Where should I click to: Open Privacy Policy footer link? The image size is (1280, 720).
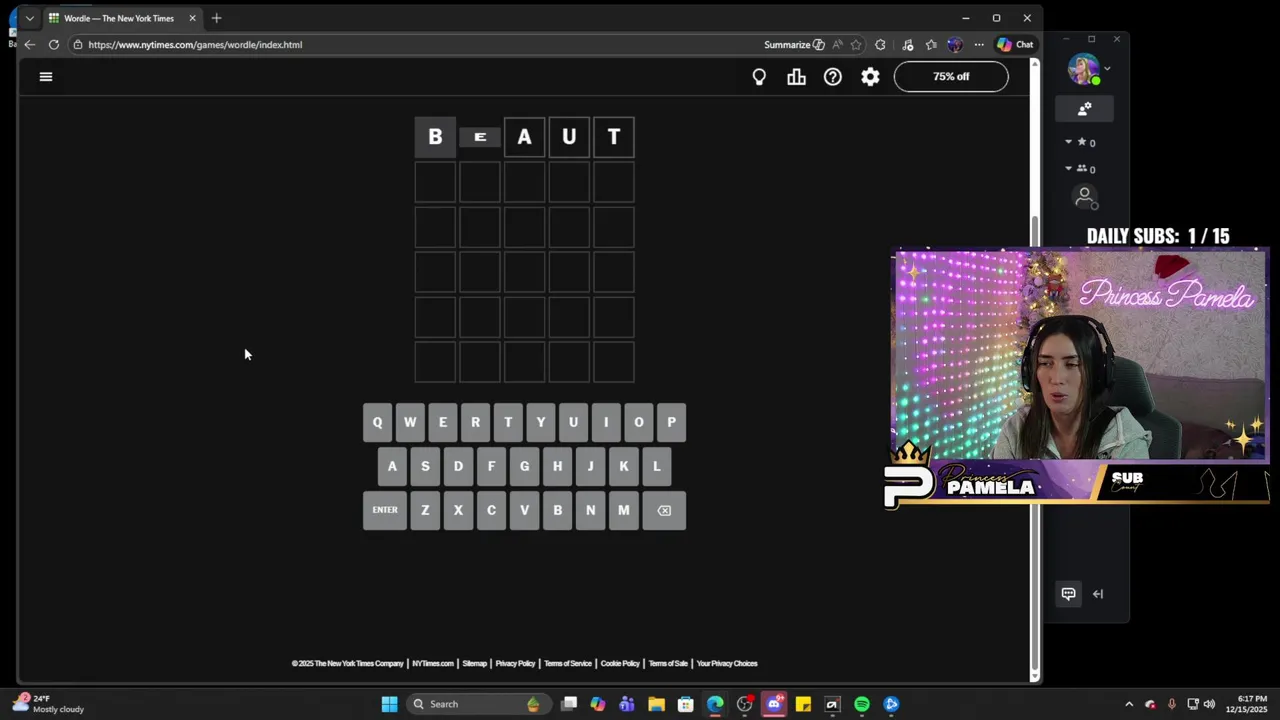point(515,664)
